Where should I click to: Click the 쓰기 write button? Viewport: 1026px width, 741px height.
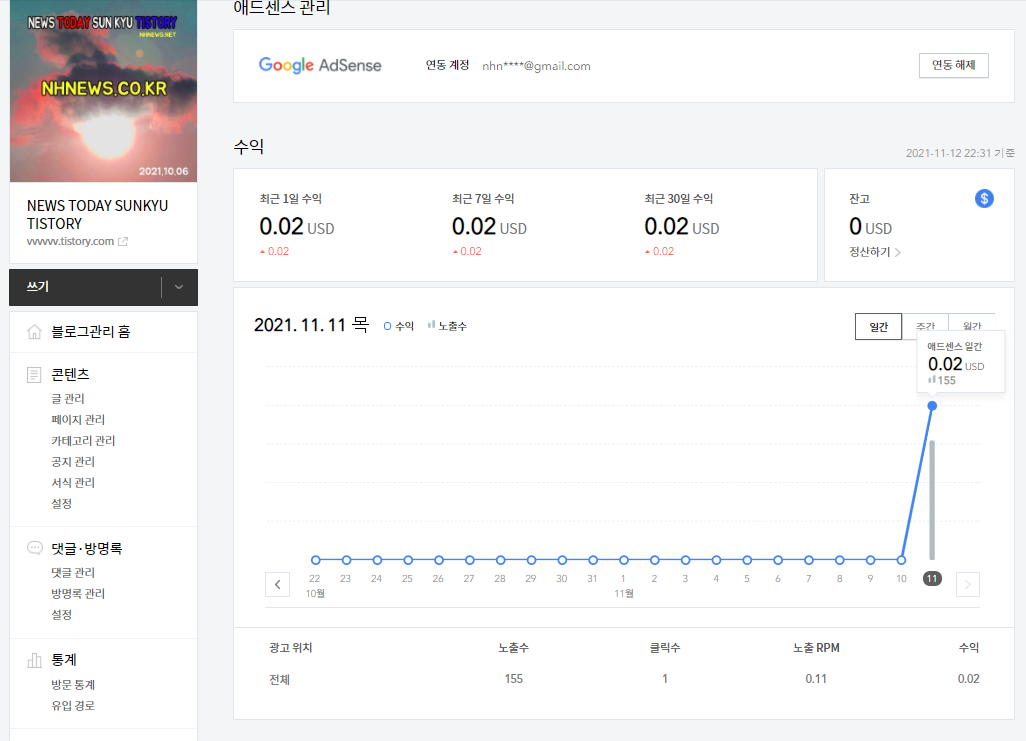(85, 287)
